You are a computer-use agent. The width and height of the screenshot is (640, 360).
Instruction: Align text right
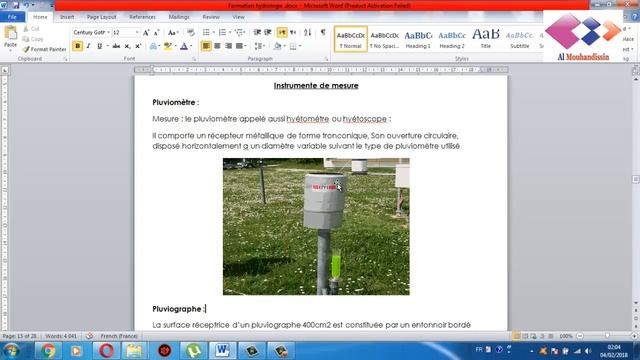[x=228, y=46]
